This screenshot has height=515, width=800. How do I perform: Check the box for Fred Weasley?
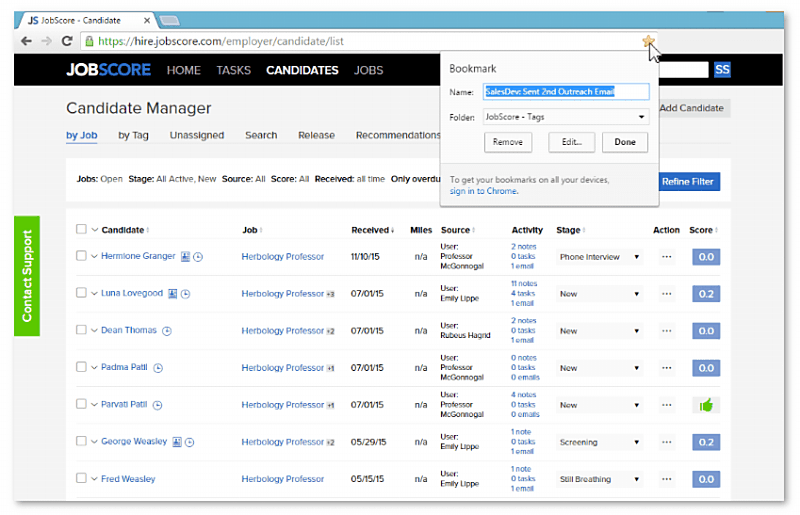click(81, 478)
